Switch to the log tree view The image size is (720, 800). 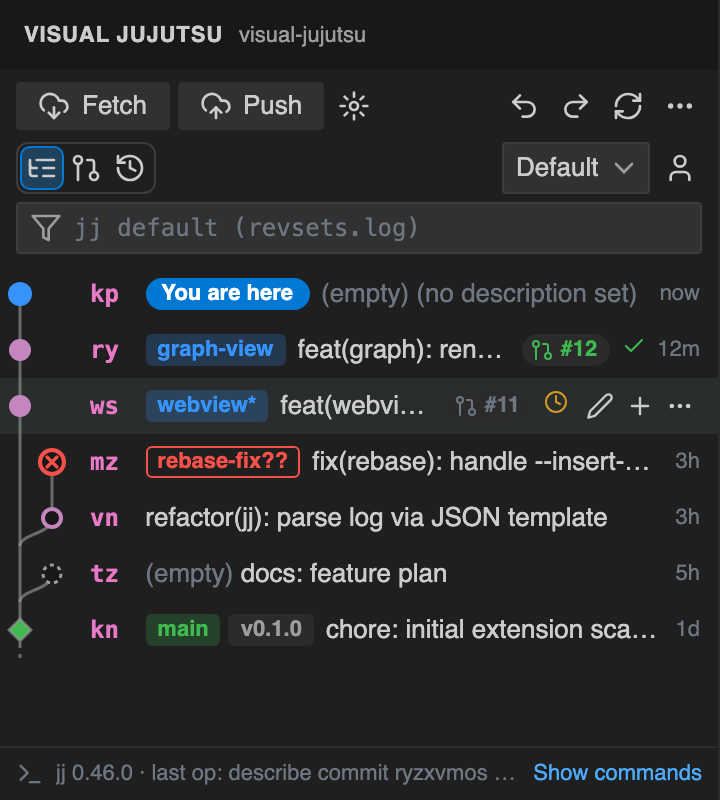point(42,168)
